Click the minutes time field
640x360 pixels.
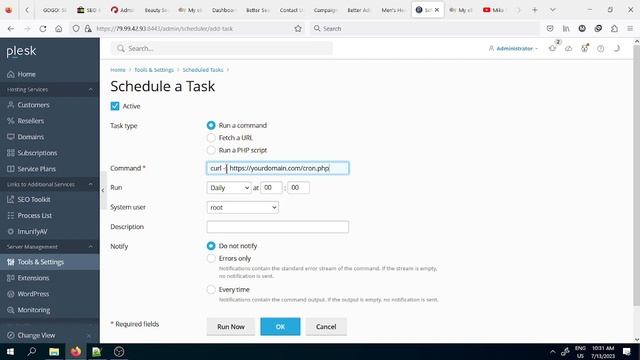tap(298, 188)
